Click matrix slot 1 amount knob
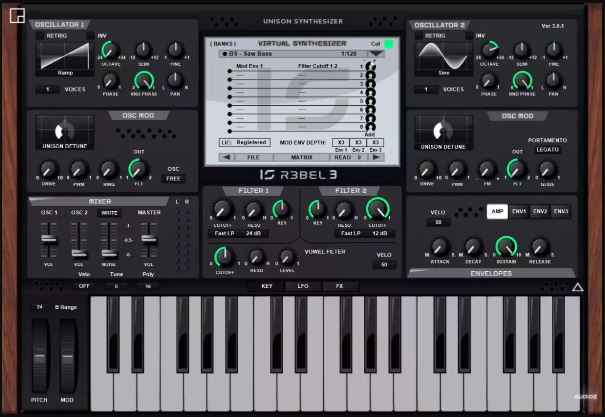 click(x=370, y=67)
